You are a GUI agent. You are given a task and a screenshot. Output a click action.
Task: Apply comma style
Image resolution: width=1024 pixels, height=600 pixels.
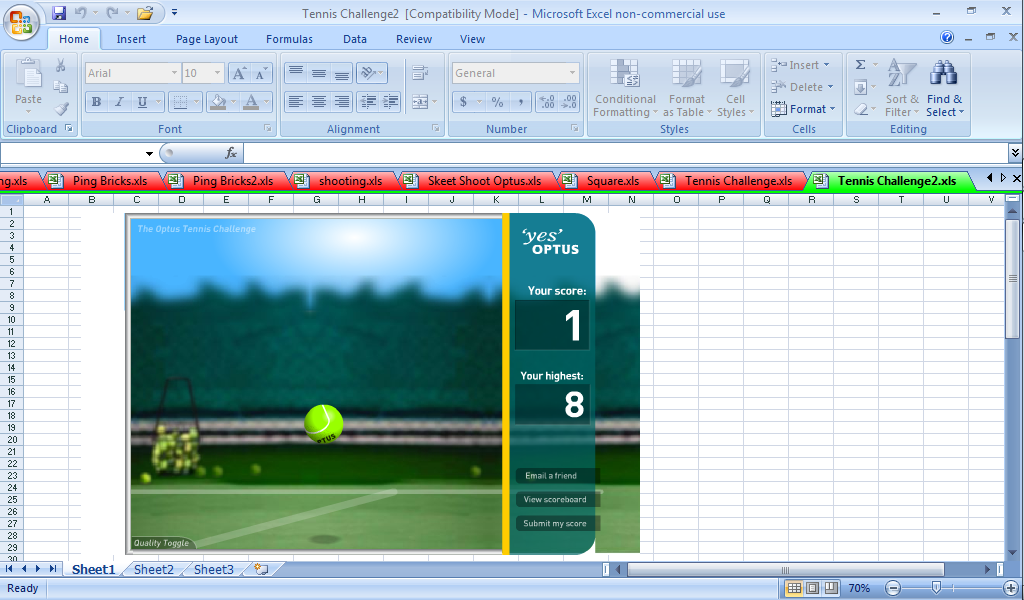click(x=520, y=102)
